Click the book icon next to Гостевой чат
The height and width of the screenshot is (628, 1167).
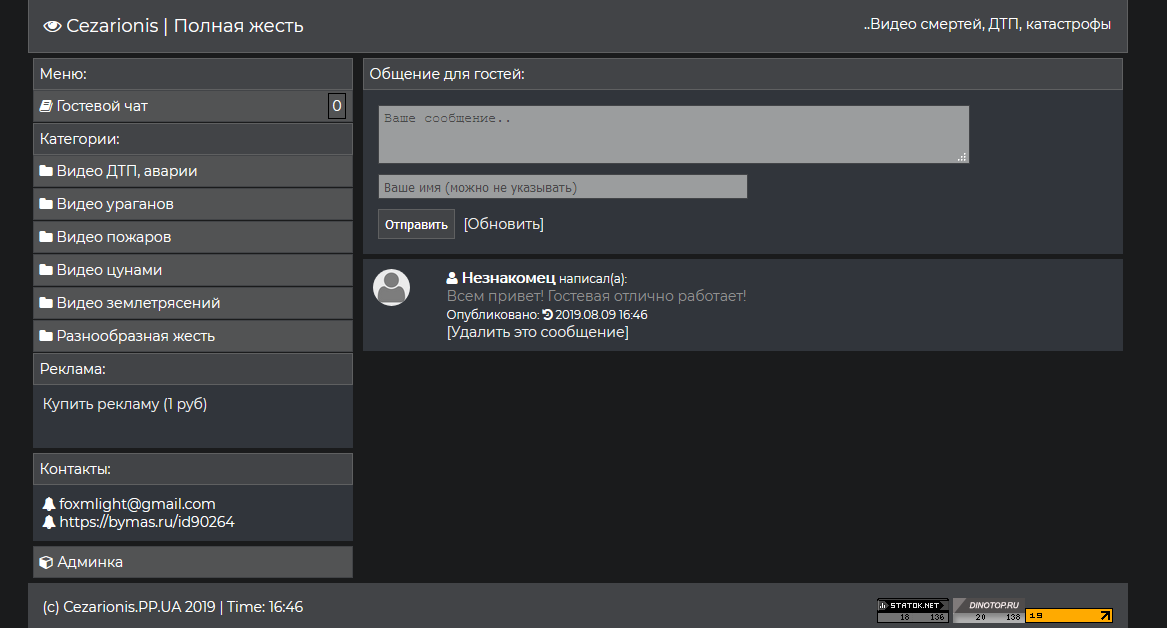coord(46,106)
